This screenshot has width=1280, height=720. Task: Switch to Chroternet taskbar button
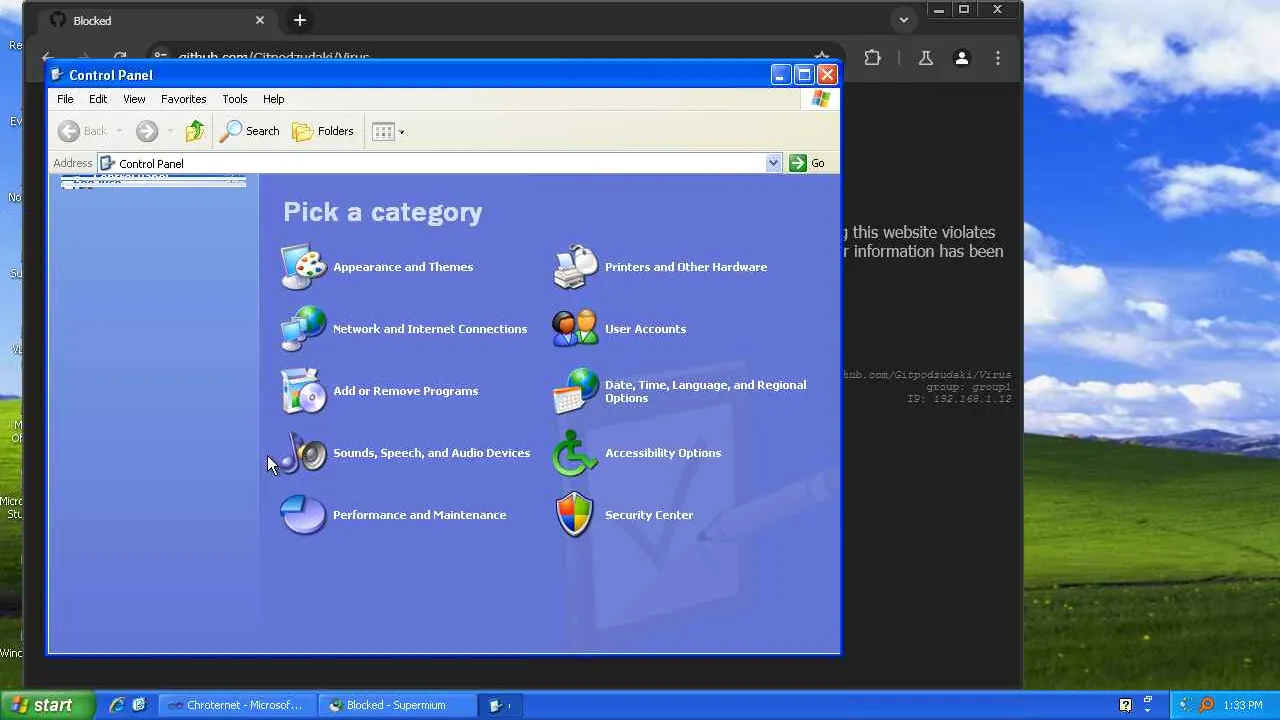[x=237, y=705]
